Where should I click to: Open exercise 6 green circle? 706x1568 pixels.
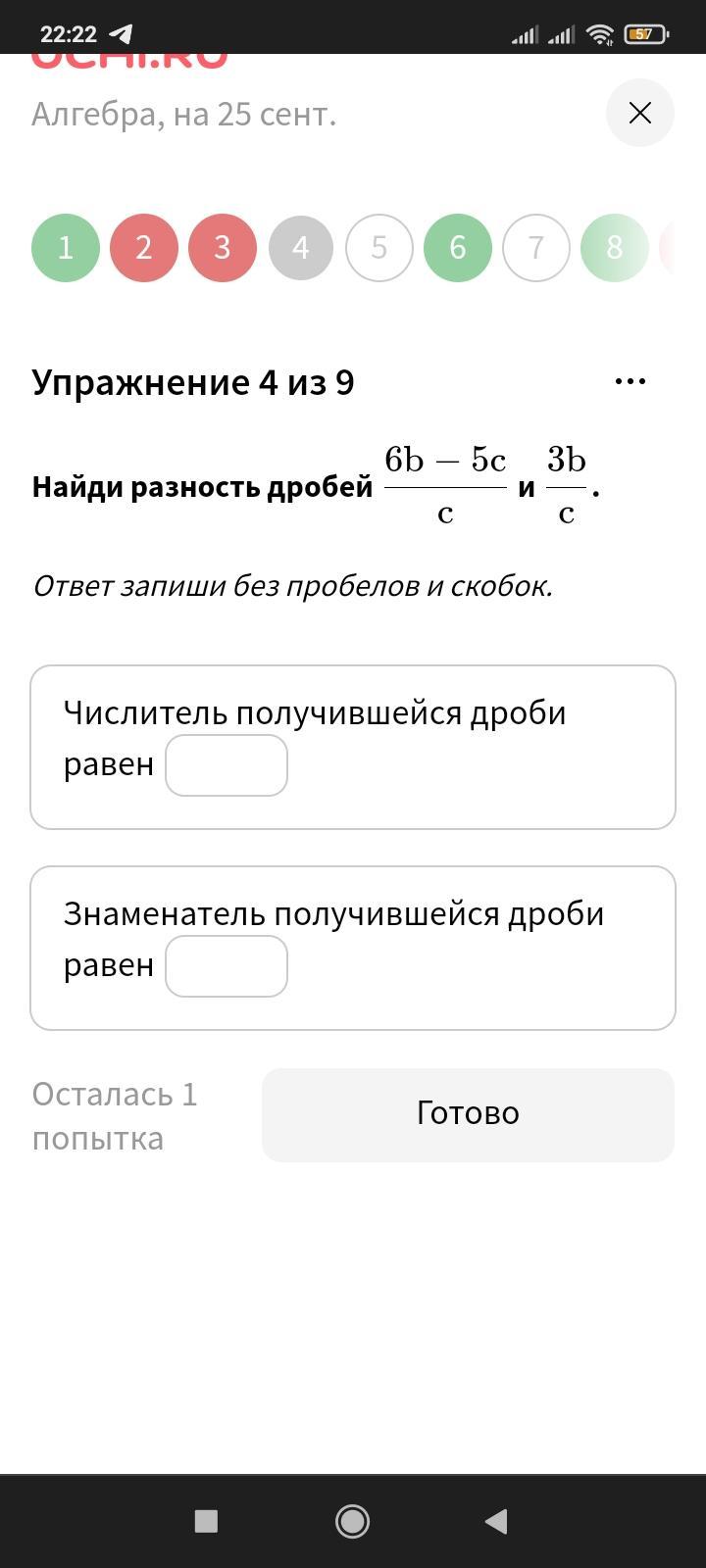pos(458,248)
